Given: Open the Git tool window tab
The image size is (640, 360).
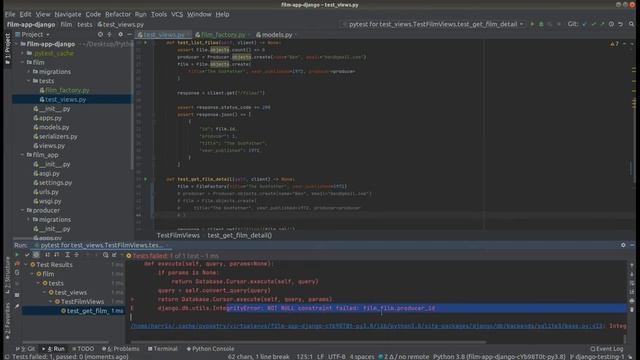Looking at the screenshot, I should coord(25,349).
